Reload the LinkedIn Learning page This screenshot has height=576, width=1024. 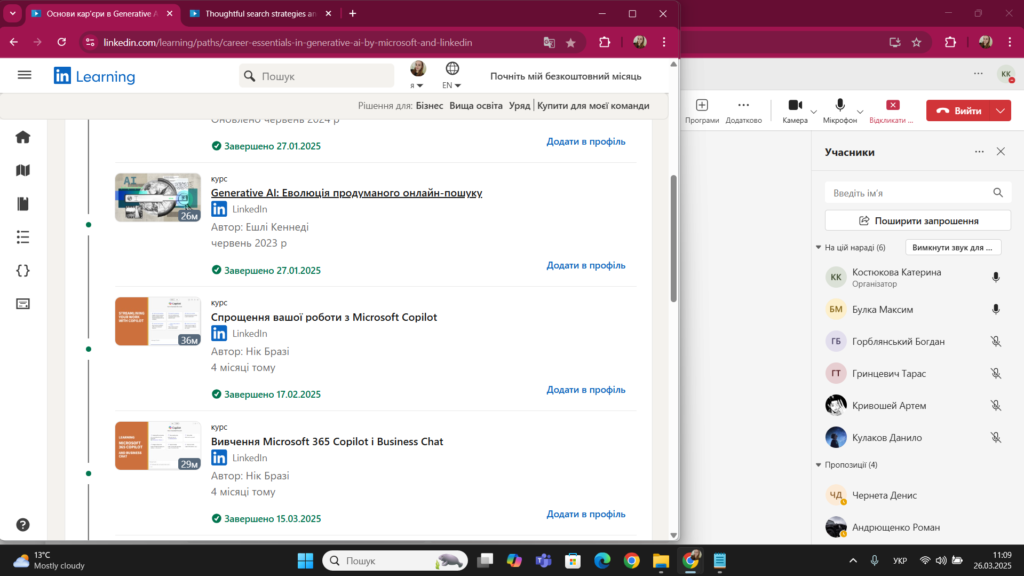(x=61, y=42)
